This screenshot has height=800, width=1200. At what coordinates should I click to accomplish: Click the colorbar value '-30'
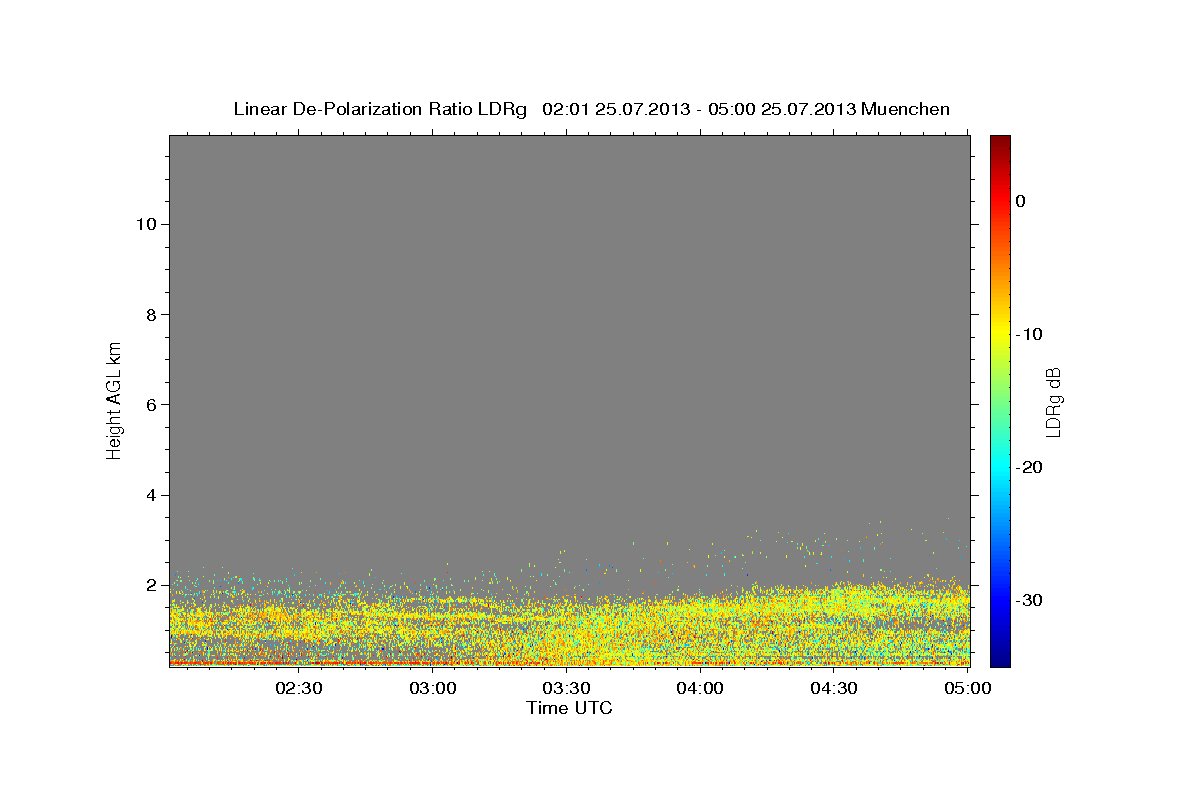pos(1030,600)
